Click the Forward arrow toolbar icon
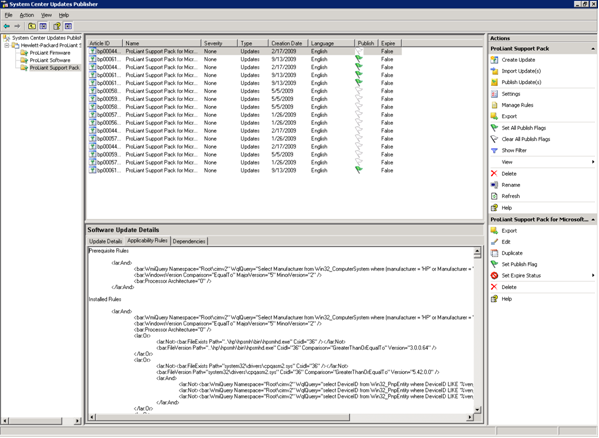 click(17, 26)
